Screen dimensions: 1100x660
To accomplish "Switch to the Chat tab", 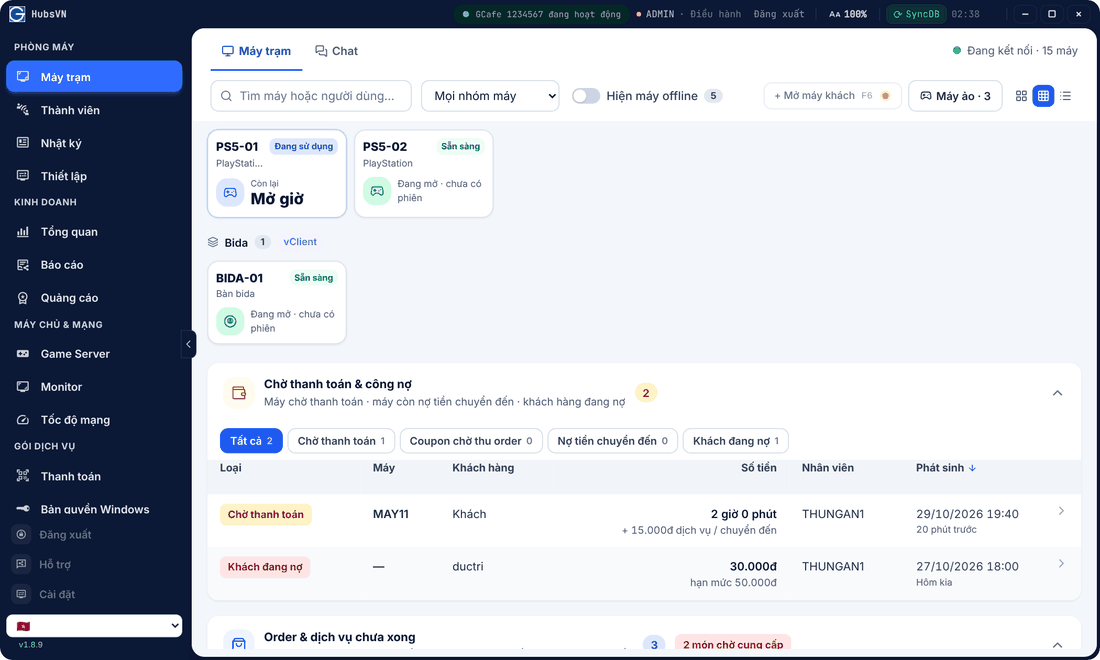I will 337,51.
